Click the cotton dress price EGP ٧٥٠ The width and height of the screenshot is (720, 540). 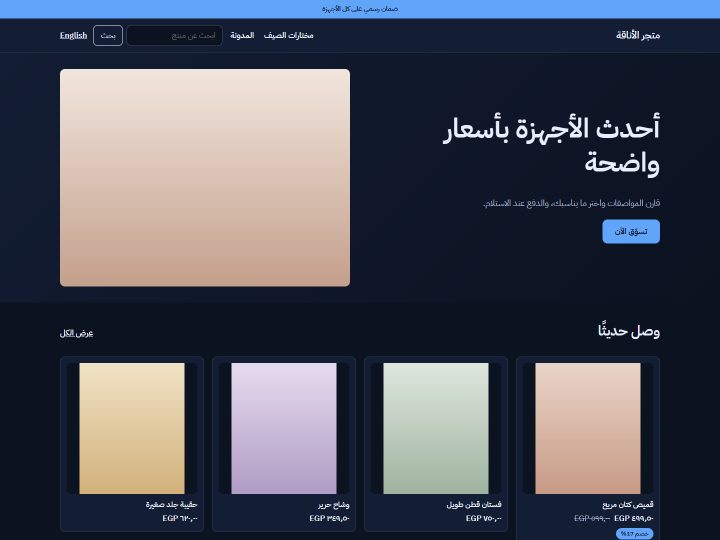[x=484, y=518]
